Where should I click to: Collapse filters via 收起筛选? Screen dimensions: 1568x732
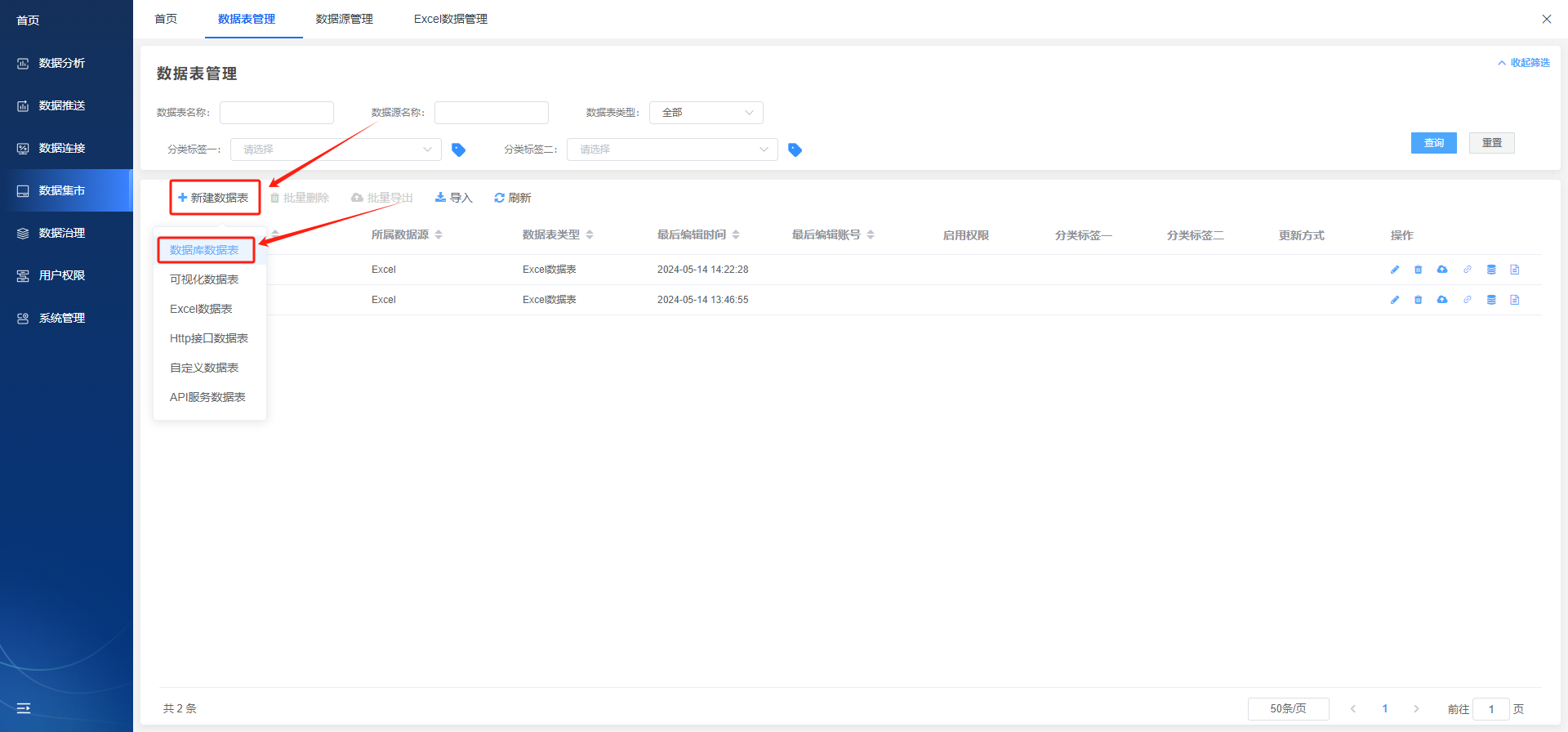coord(1524,63)
